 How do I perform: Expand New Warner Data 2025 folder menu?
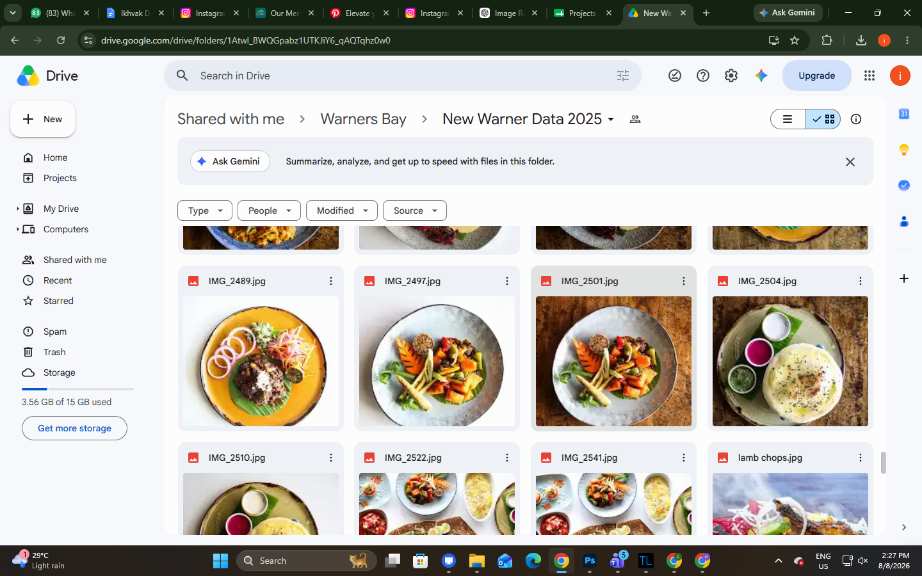611,119
